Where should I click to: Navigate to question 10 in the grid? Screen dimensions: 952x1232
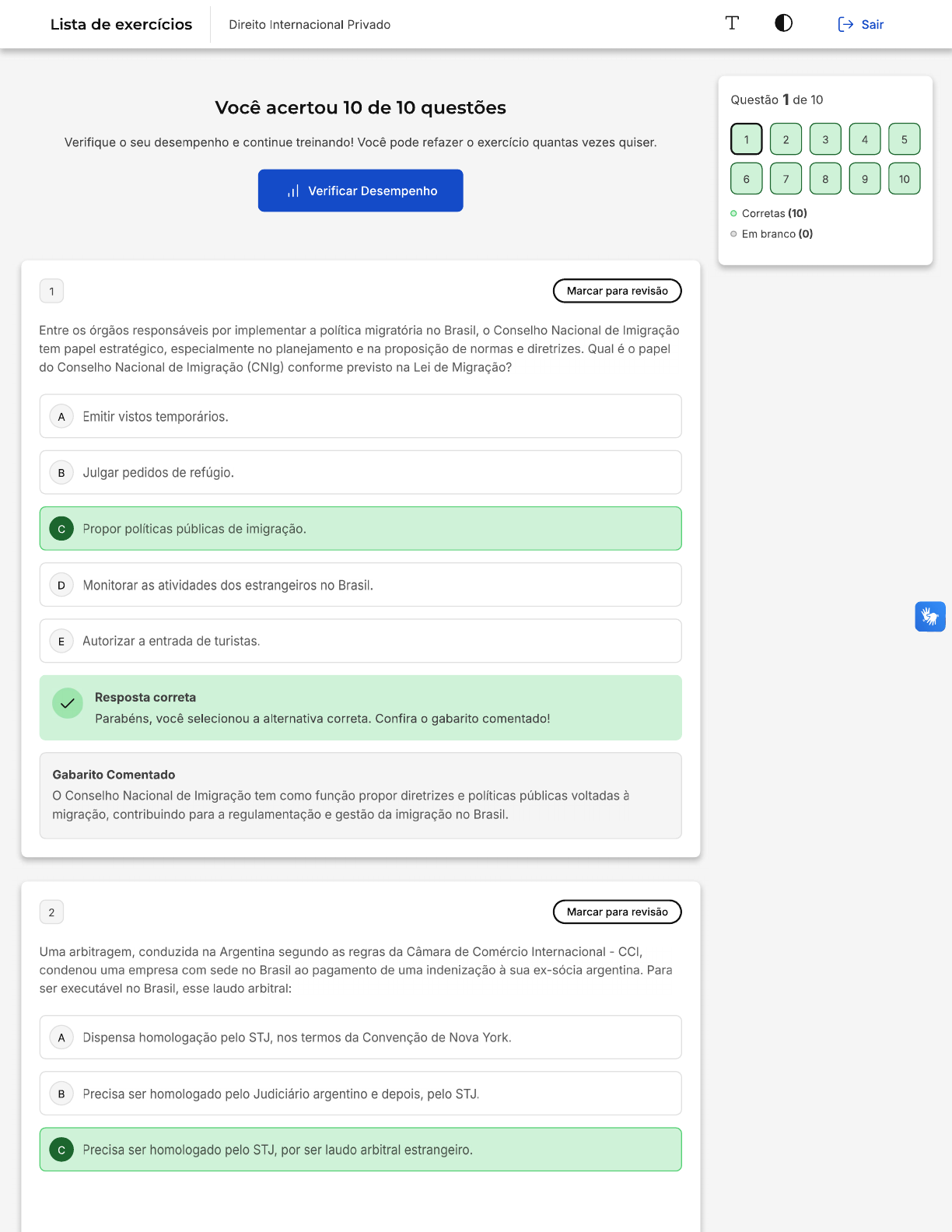point(904,179)
